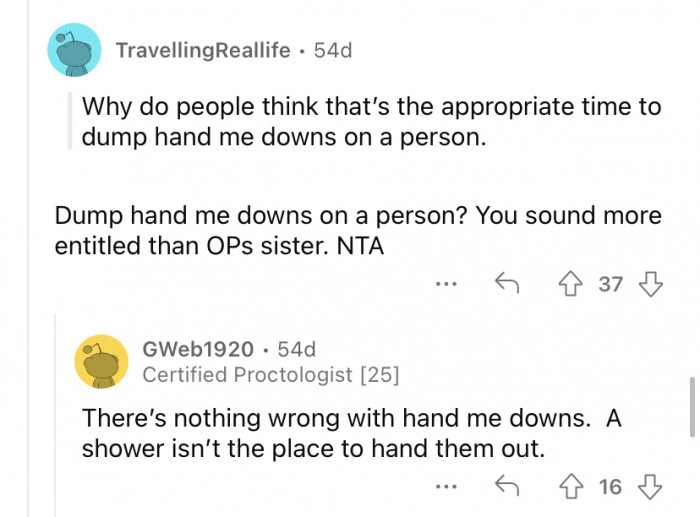
Task: Click the 54d timestamp on GWeb1920's reply
Action: [x=297, y=349]
